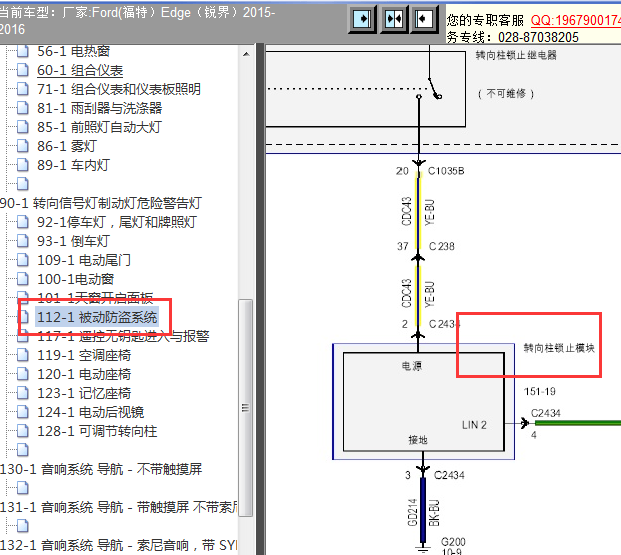Select 132-1 音响系统 导航 - 索尼音响 entry
The image size is (621, 555).
pyautogui.click(x=119, y=545)
